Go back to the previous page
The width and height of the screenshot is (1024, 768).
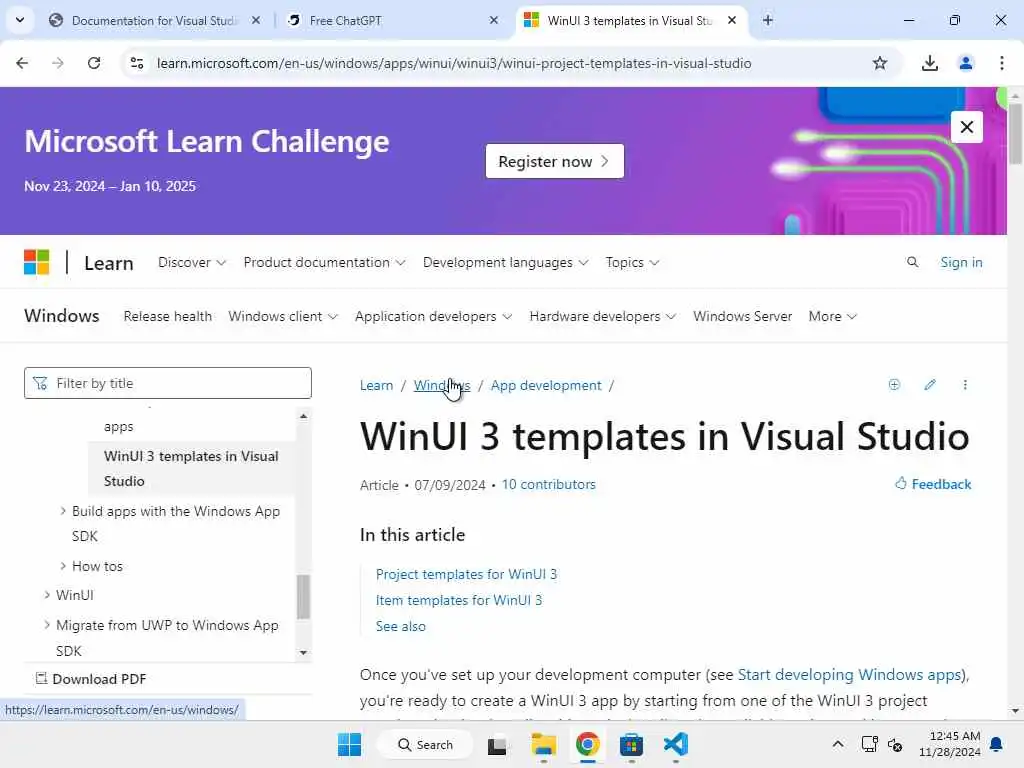point(22,63)
